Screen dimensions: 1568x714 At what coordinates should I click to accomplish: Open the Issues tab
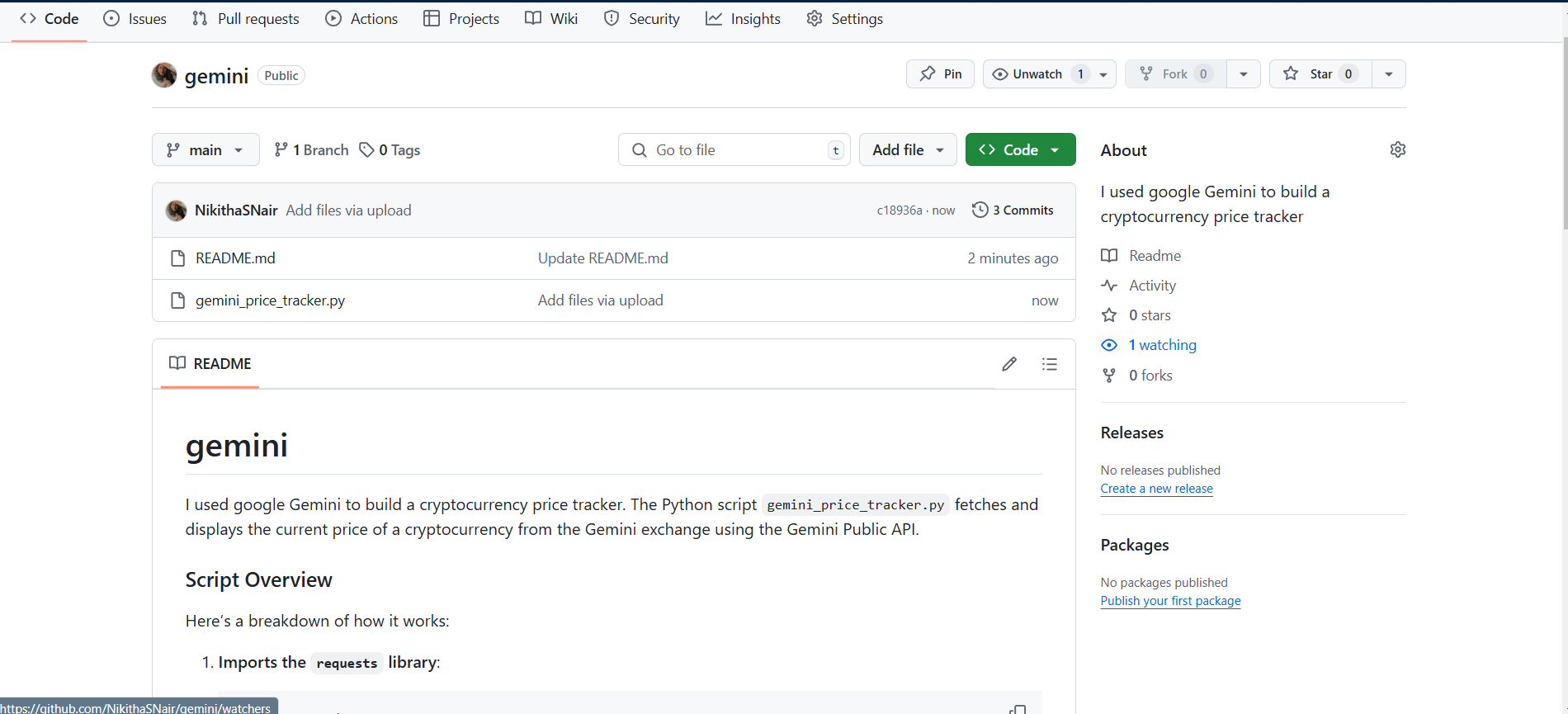[135, 19]
